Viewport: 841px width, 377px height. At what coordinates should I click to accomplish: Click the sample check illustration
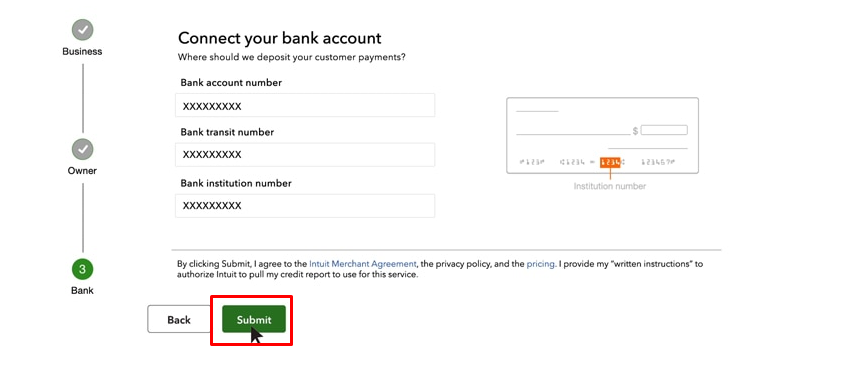pyautogui.click(x=602, y=135)
